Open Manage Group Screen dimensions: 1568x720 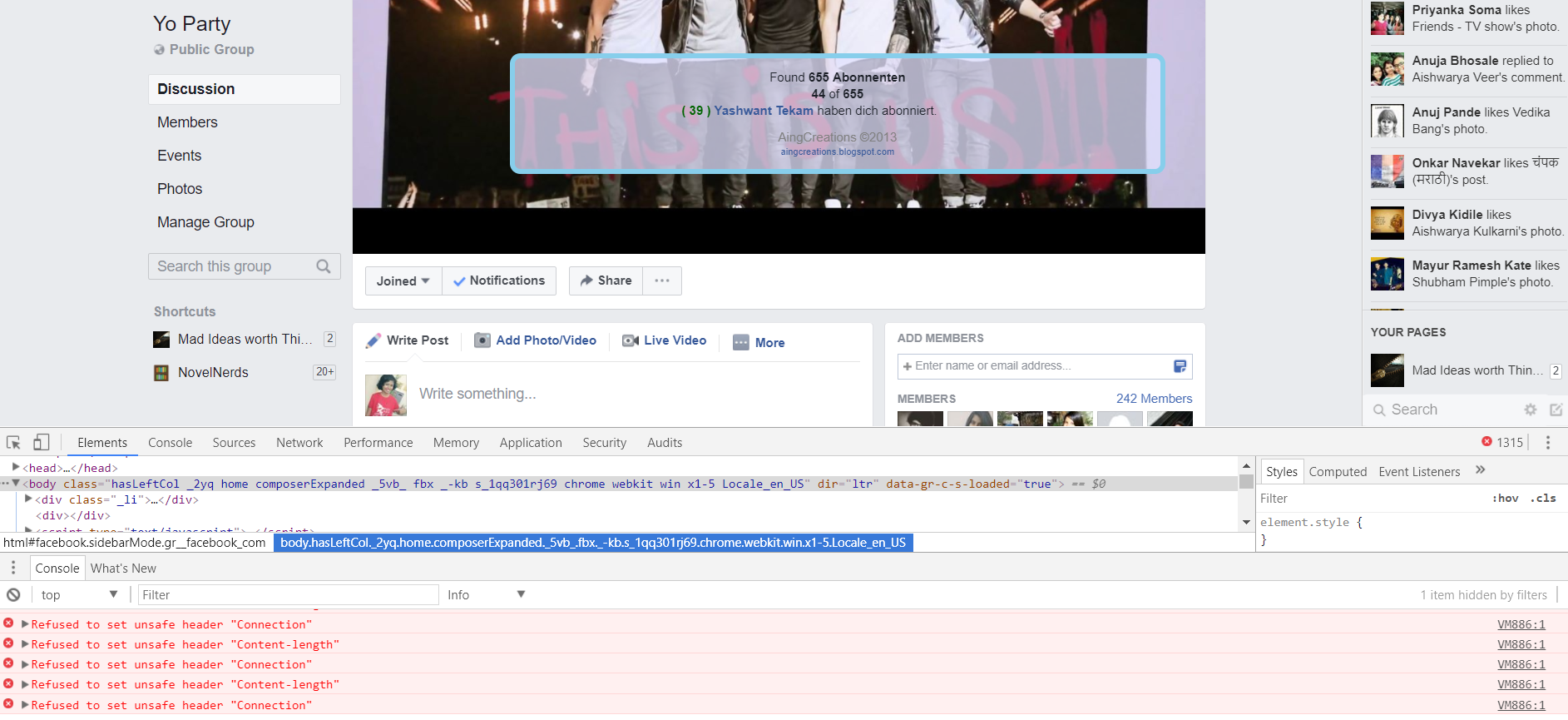click(x=205, y=222)
